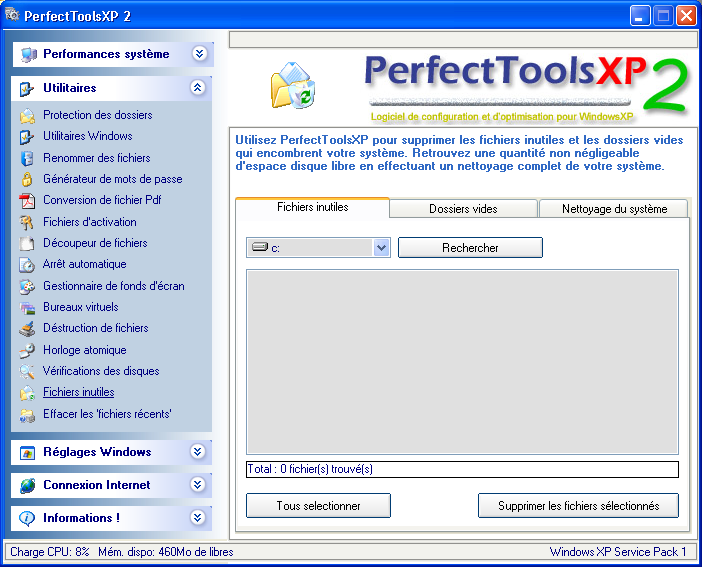Select the Fichiers inutiles tab
Screen dimensions: 702x567
pyautogui.click(x=312, y=208)
